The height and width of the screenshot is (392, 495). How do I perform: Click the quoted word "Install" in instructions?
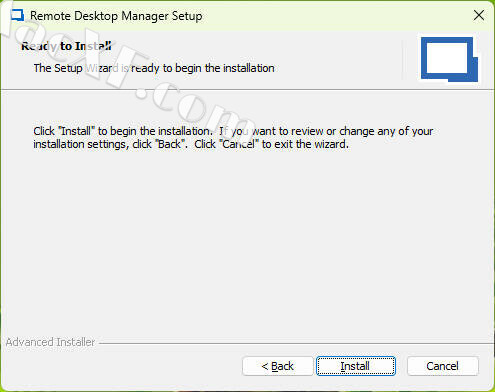(76, 131)
